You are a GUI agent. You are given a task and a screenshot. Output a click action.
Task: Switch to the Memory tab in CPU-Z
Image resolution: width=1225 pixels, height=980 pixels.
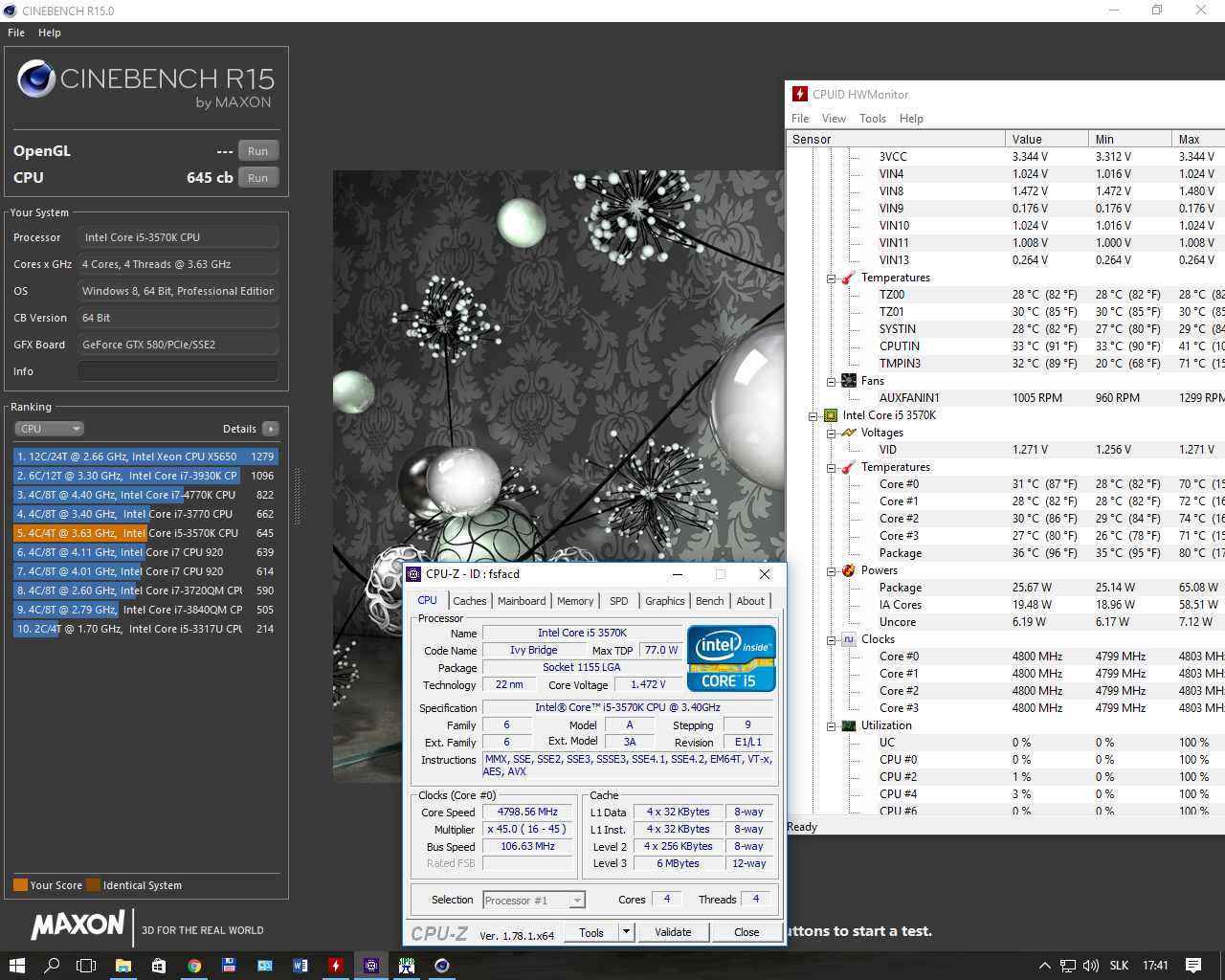pos(575,601)
